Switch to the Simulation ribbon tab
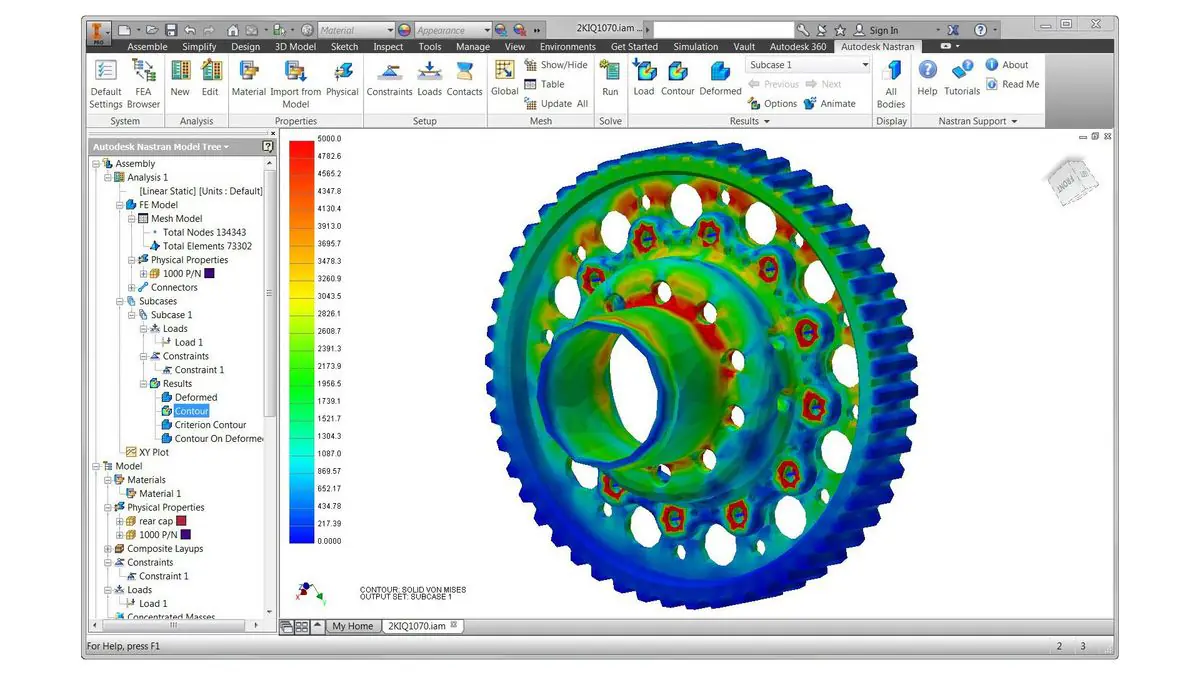Image resolution: width=1200 pixels, height=675 pixels. pos(695,46)
